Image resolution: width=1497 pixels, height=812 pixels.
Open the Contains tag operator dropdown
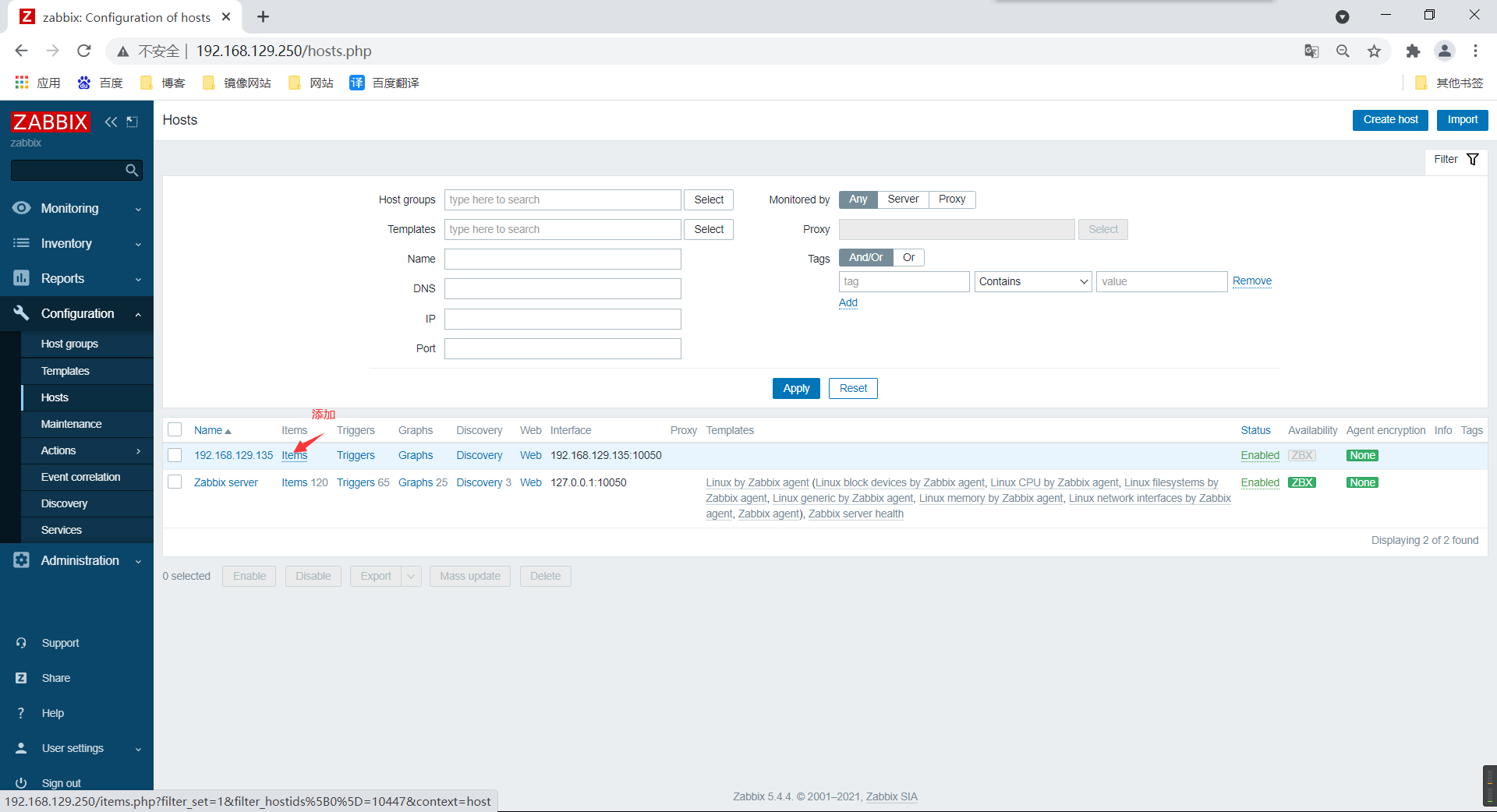[1033, 281]
